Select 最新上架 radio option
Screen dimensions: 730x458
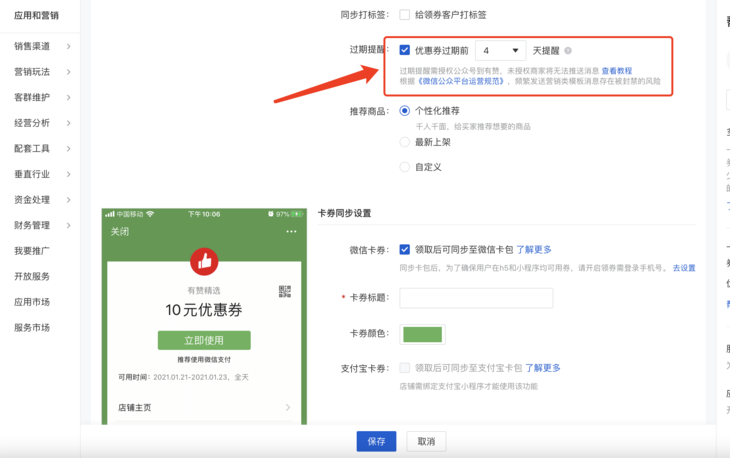[405, 142]
